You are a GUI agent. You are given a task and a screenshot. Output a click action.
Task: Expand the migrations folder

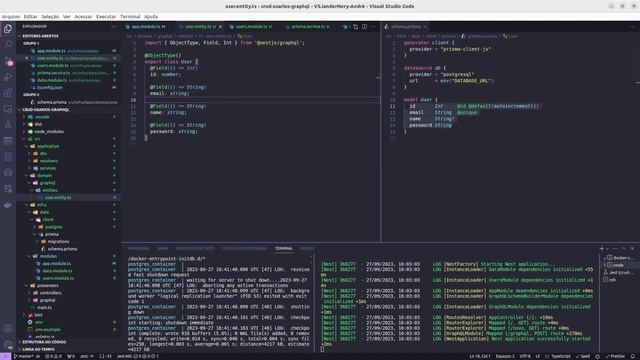coord(58,241)
